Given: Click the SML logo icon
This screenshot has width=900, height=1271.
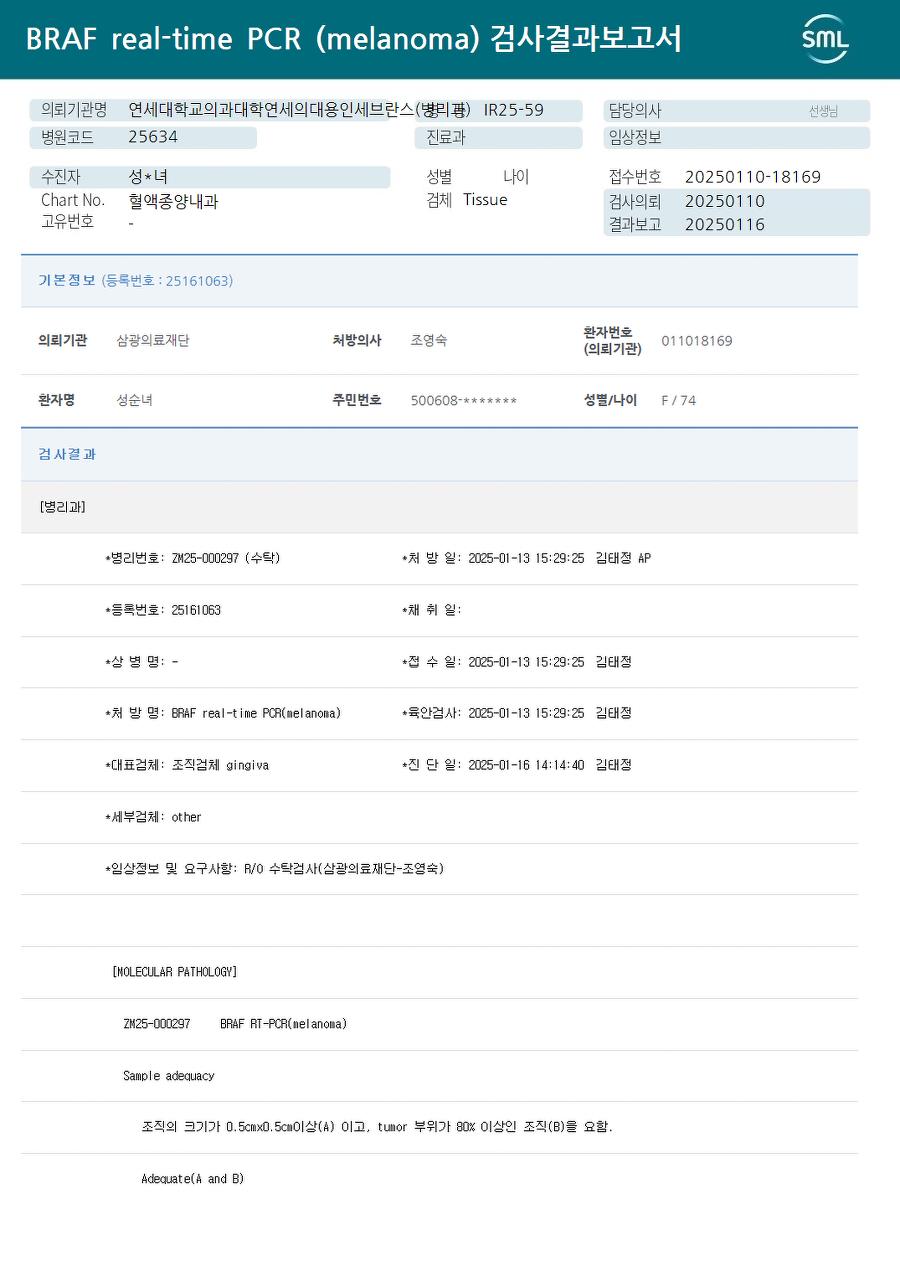Looking at the screenshot, I should point(825,39).
